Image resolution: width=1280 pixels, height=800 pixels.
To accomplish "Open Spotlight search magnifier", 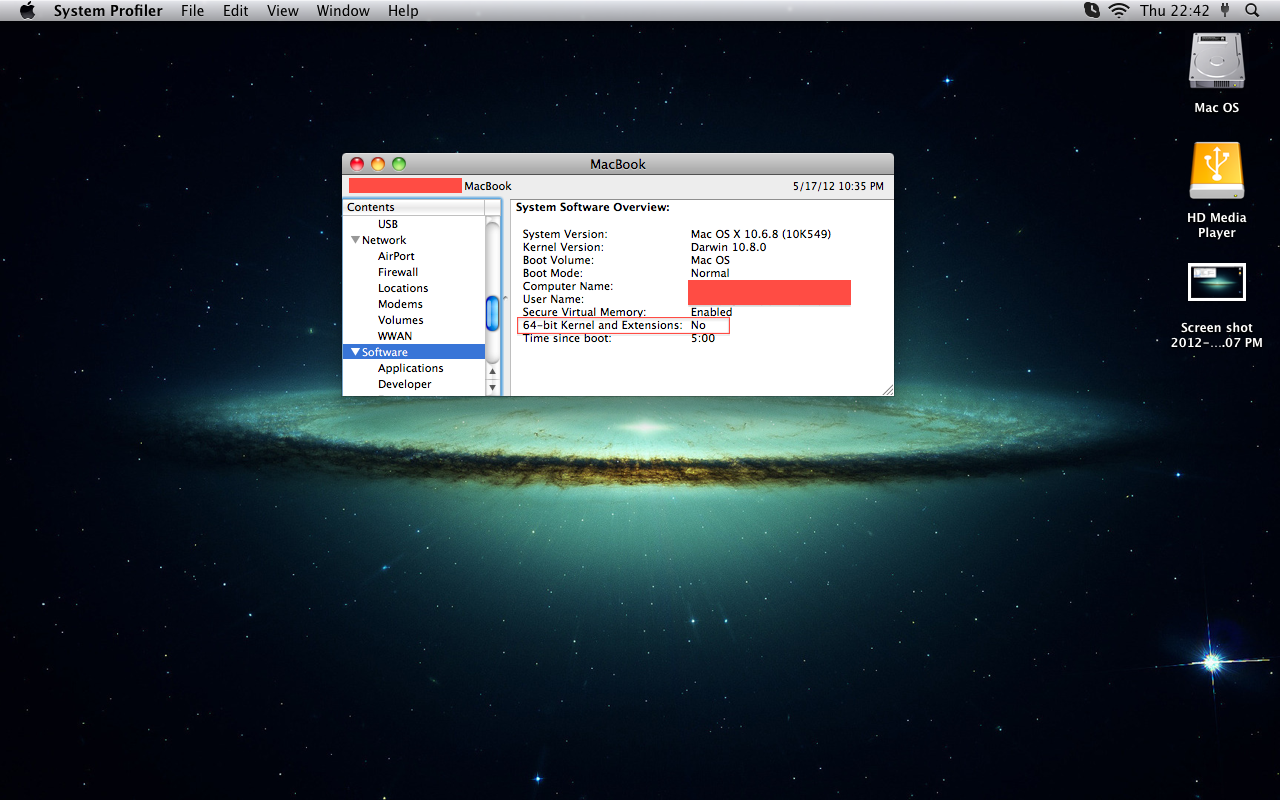I will (1252, 11).
